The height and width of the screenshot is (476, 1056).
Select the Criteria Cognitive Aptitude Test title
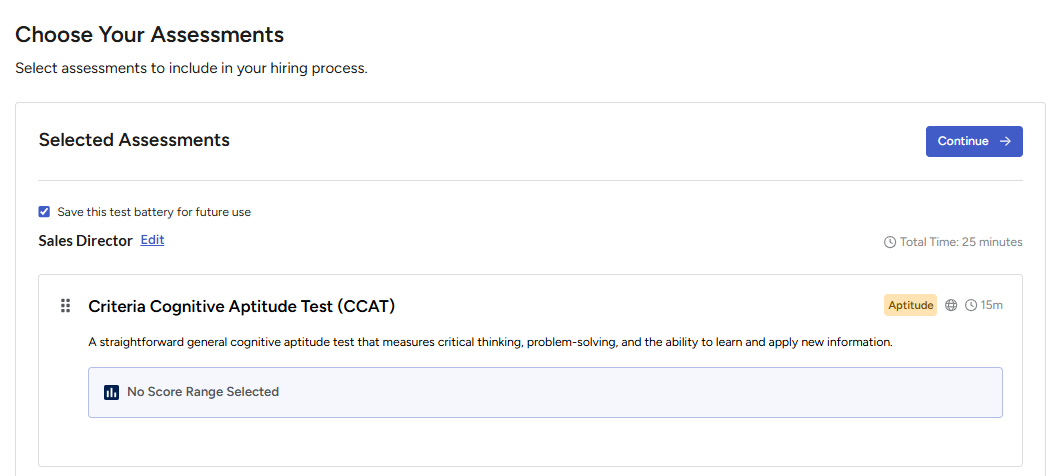click(241, 306)
